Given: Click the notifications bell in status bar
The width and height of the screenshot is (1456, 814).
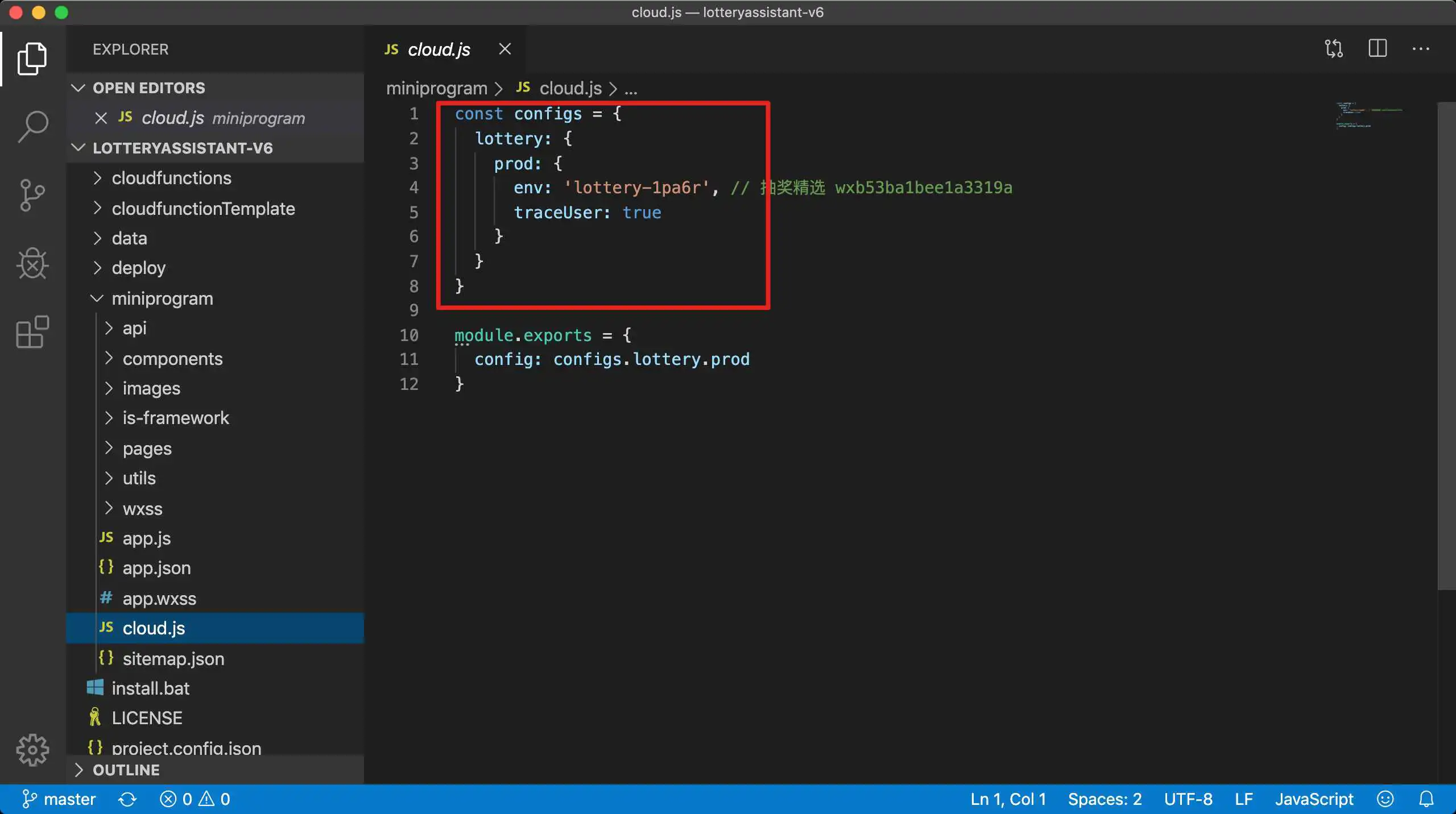Looking at the screenshot, I should click(1426, 799).
